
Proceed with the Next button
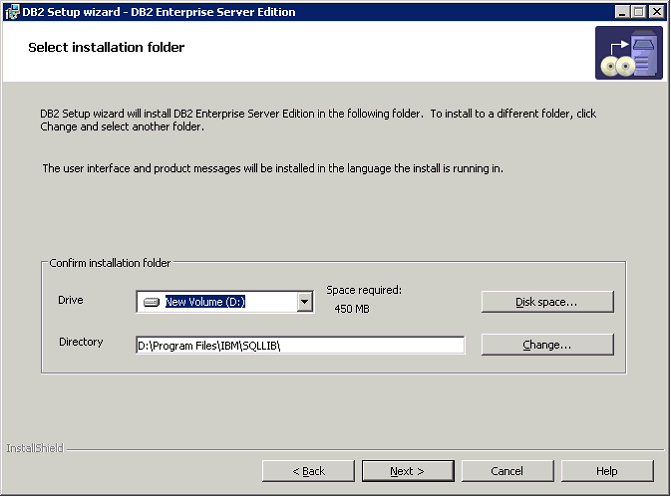pyautogui.click(x=408, y=471)
